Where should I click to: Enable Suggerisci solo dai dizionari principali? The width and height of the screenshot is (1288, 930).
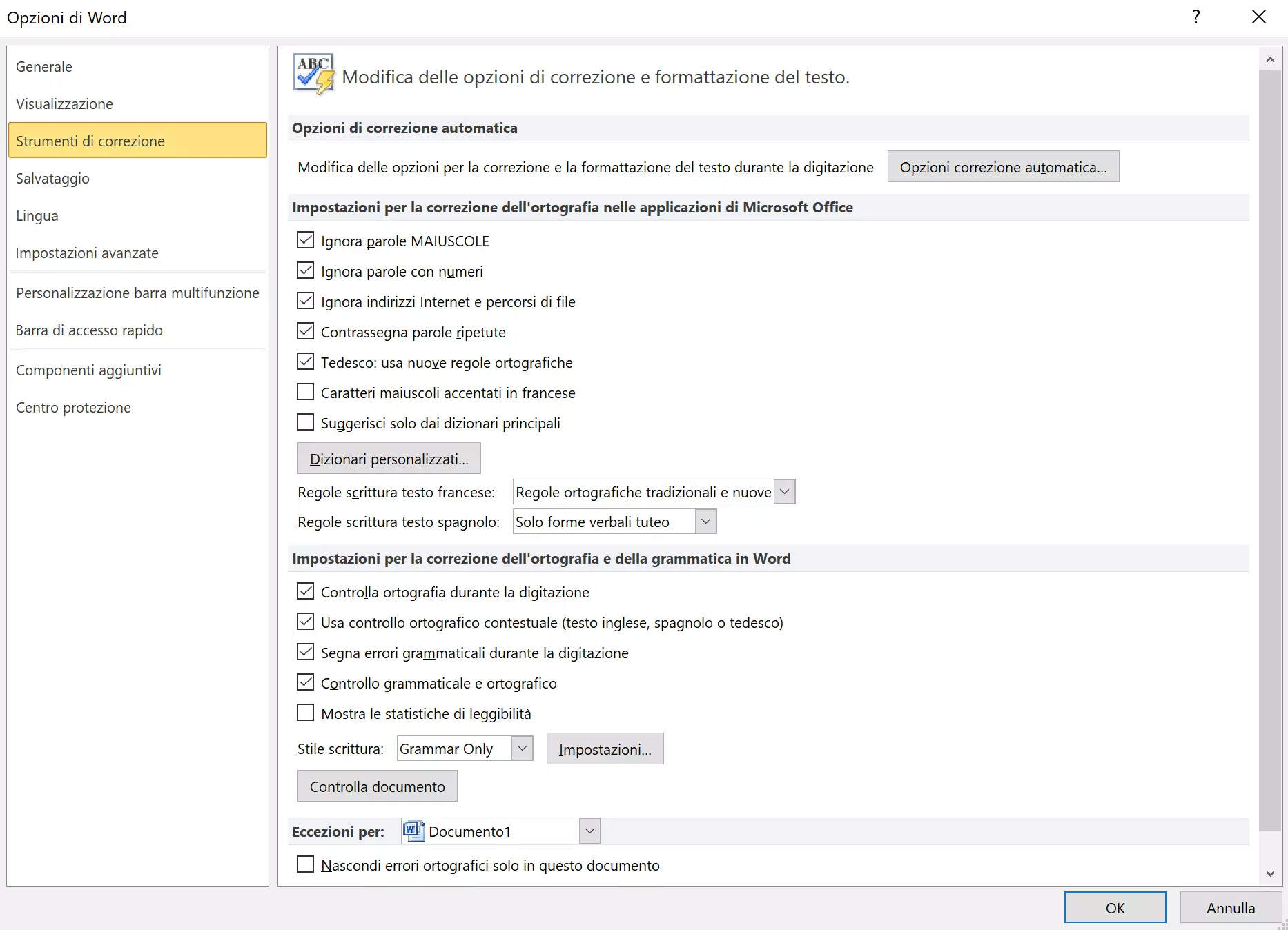[305, 422]
